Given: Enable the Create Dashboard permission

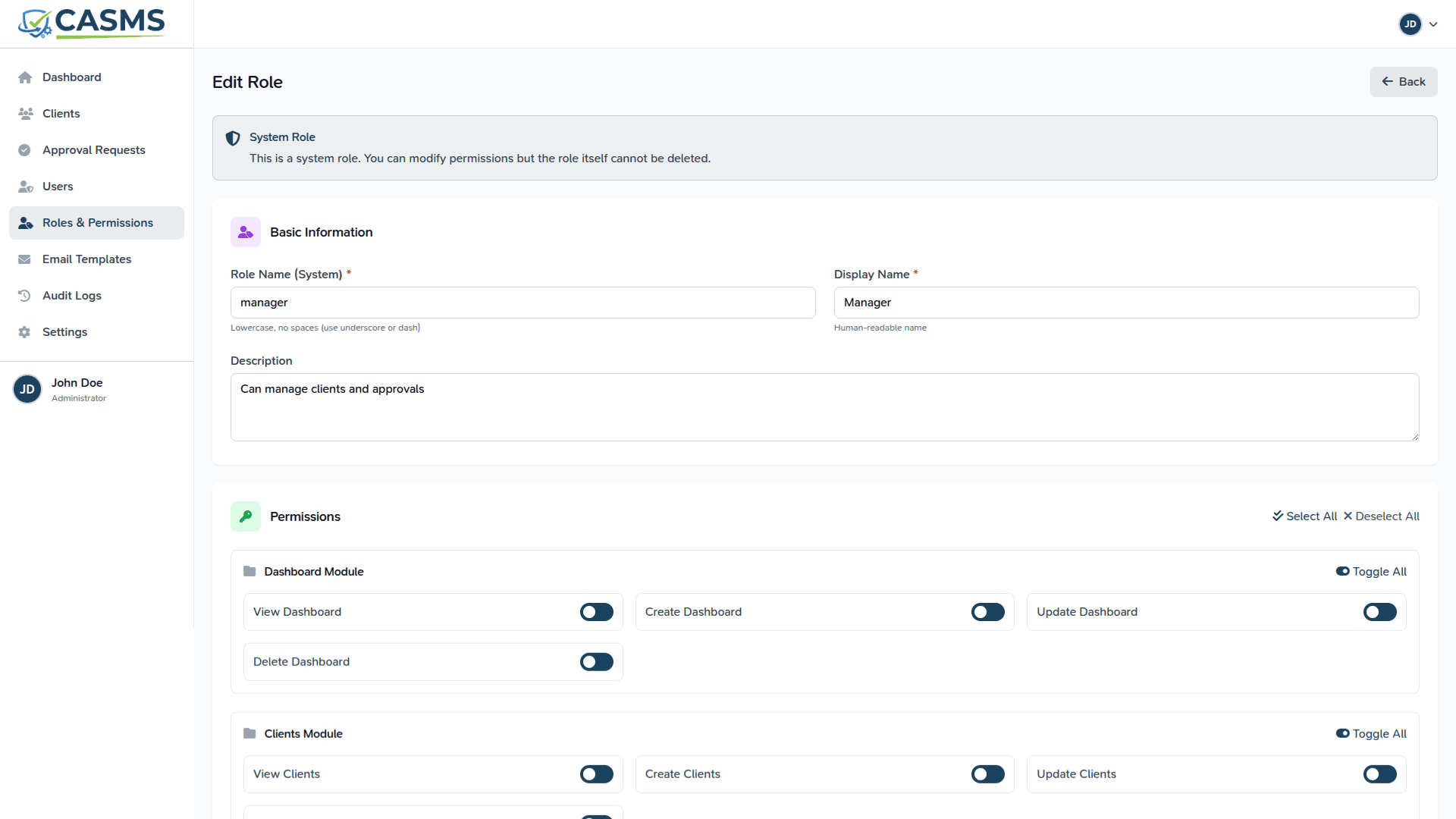Looking at the screenshot, I should (987, 612).
